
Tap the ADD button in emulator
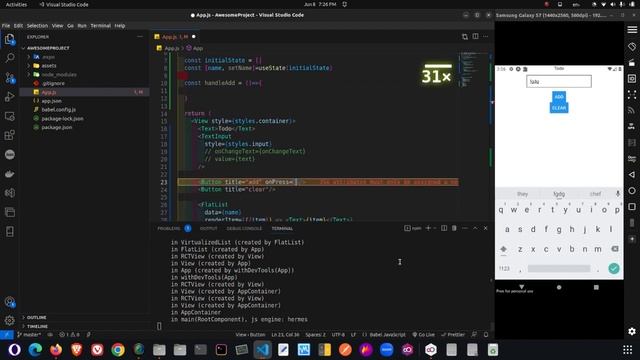[x=559, y=97]
